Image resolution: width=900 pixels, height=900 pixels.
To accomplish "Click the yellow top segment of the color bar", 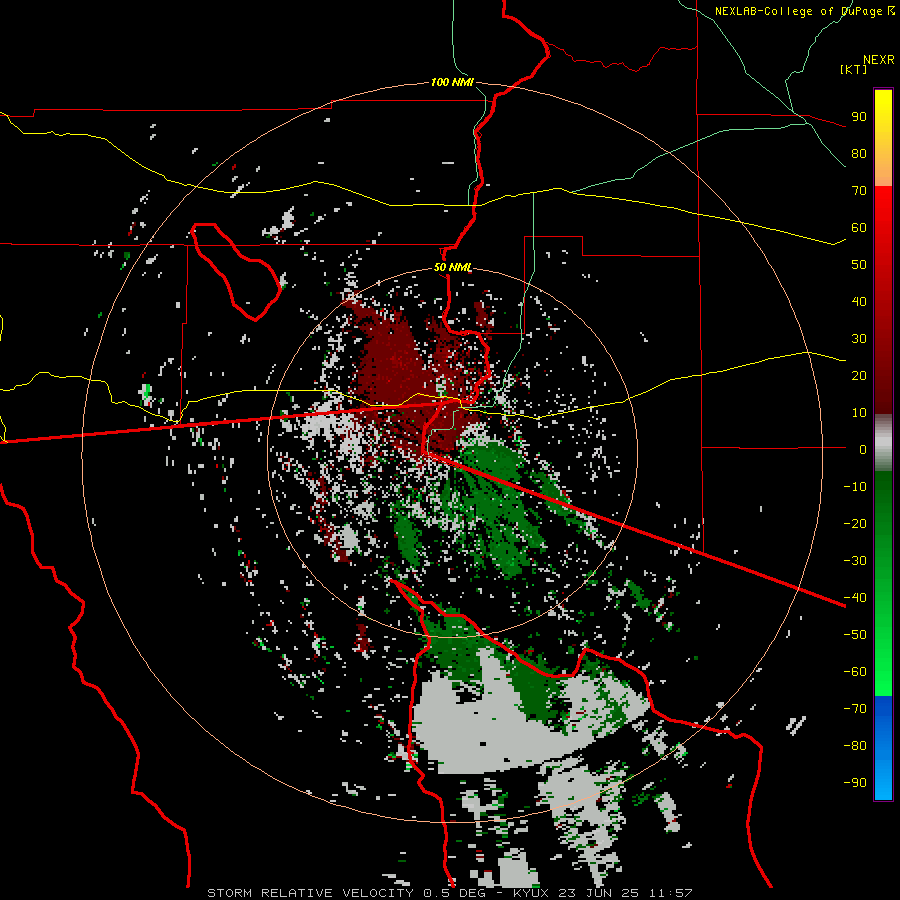I will pyautogui.click(x=883, y=138).
